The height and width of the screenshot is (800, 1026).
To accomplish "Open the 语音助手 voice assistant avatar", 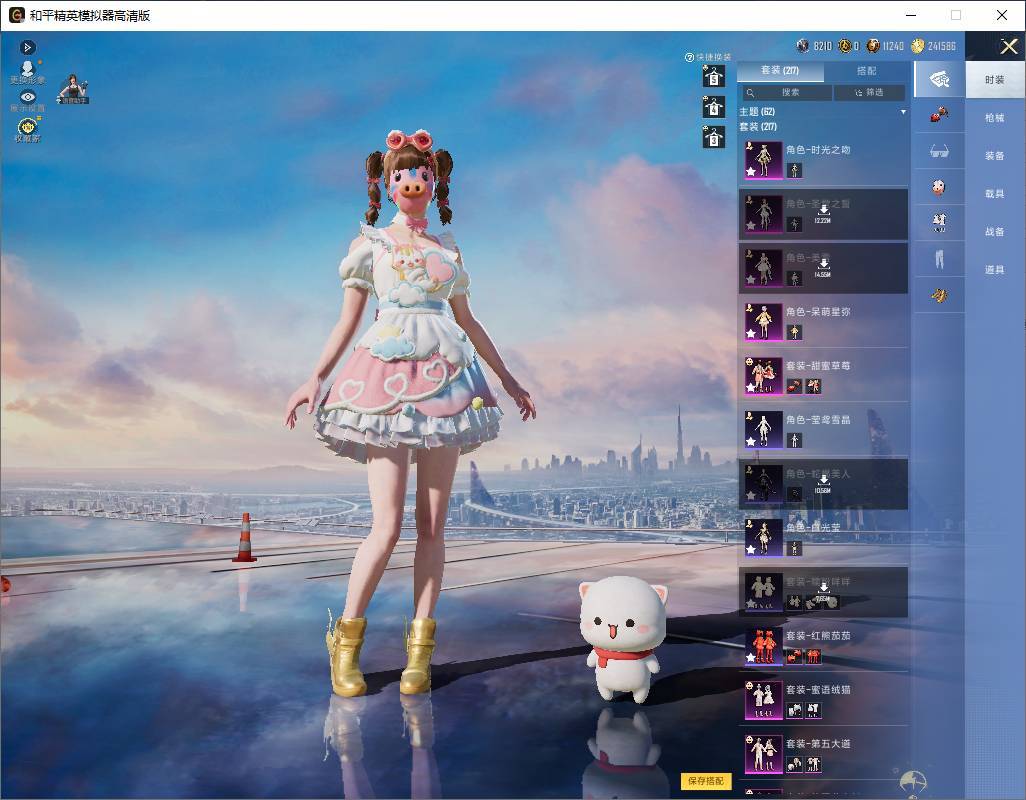I will coord(73,89).
